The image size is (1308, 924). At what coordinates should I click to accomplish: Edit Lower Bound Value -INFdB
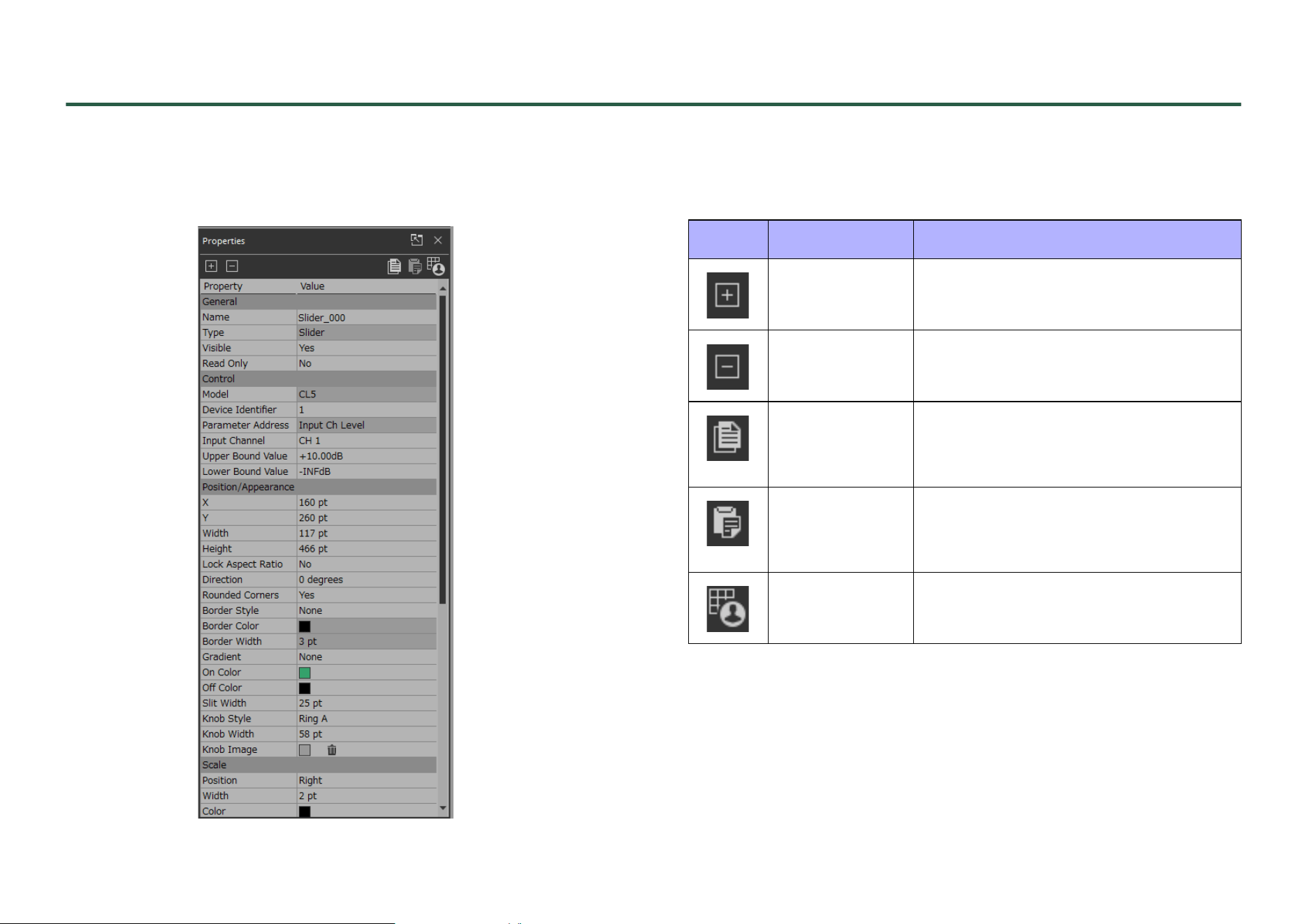coord(367,471)
